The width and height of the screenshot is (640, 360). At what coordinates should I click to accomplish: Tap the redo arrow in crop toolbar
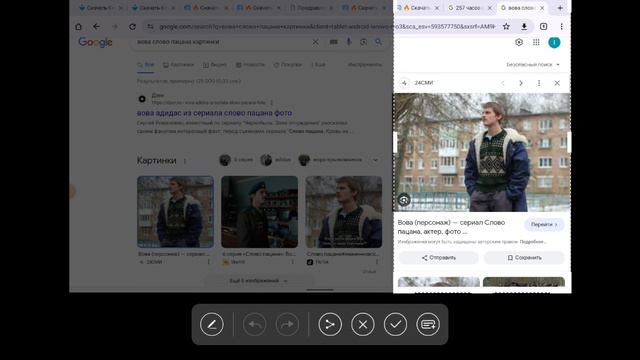tap(287, 324)
